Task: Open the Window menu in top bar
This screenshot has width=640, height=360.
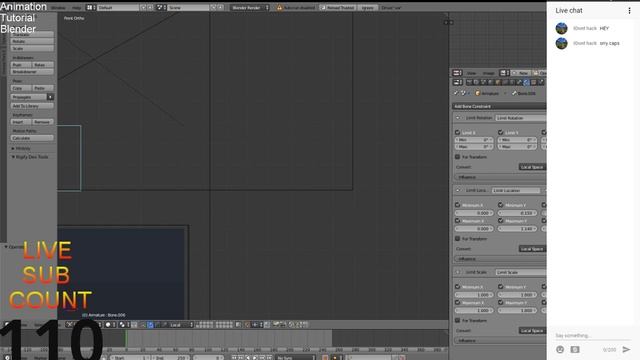Action: pos(58,8)
